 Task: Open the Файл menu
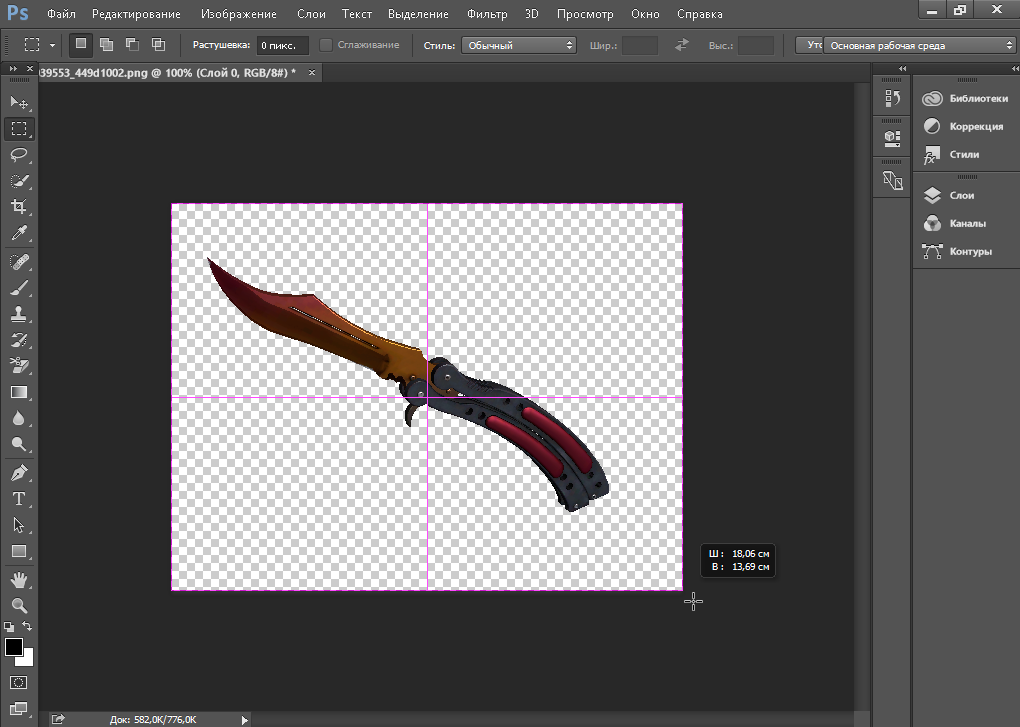pyautogui.click(x=61, y=14)
